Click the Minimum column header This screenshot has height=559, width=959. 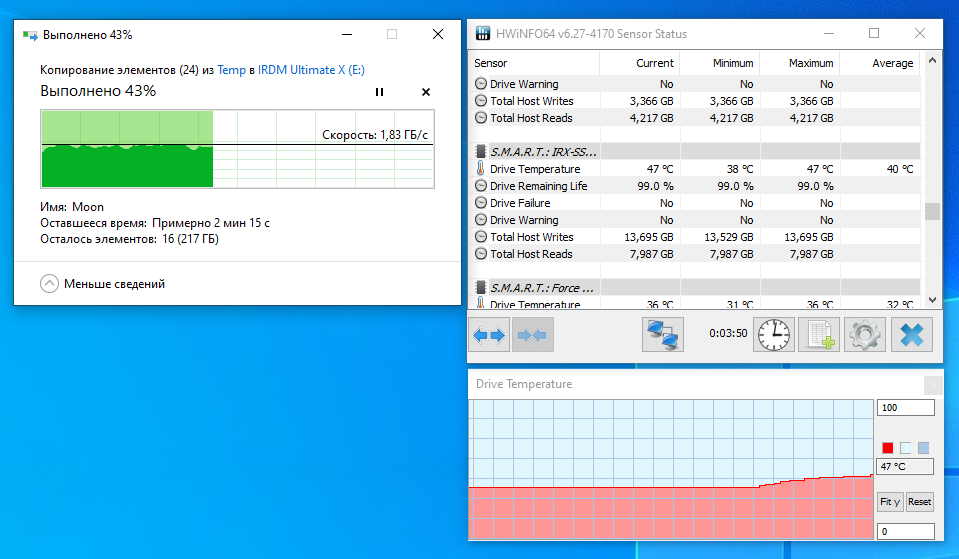[720, 63]
